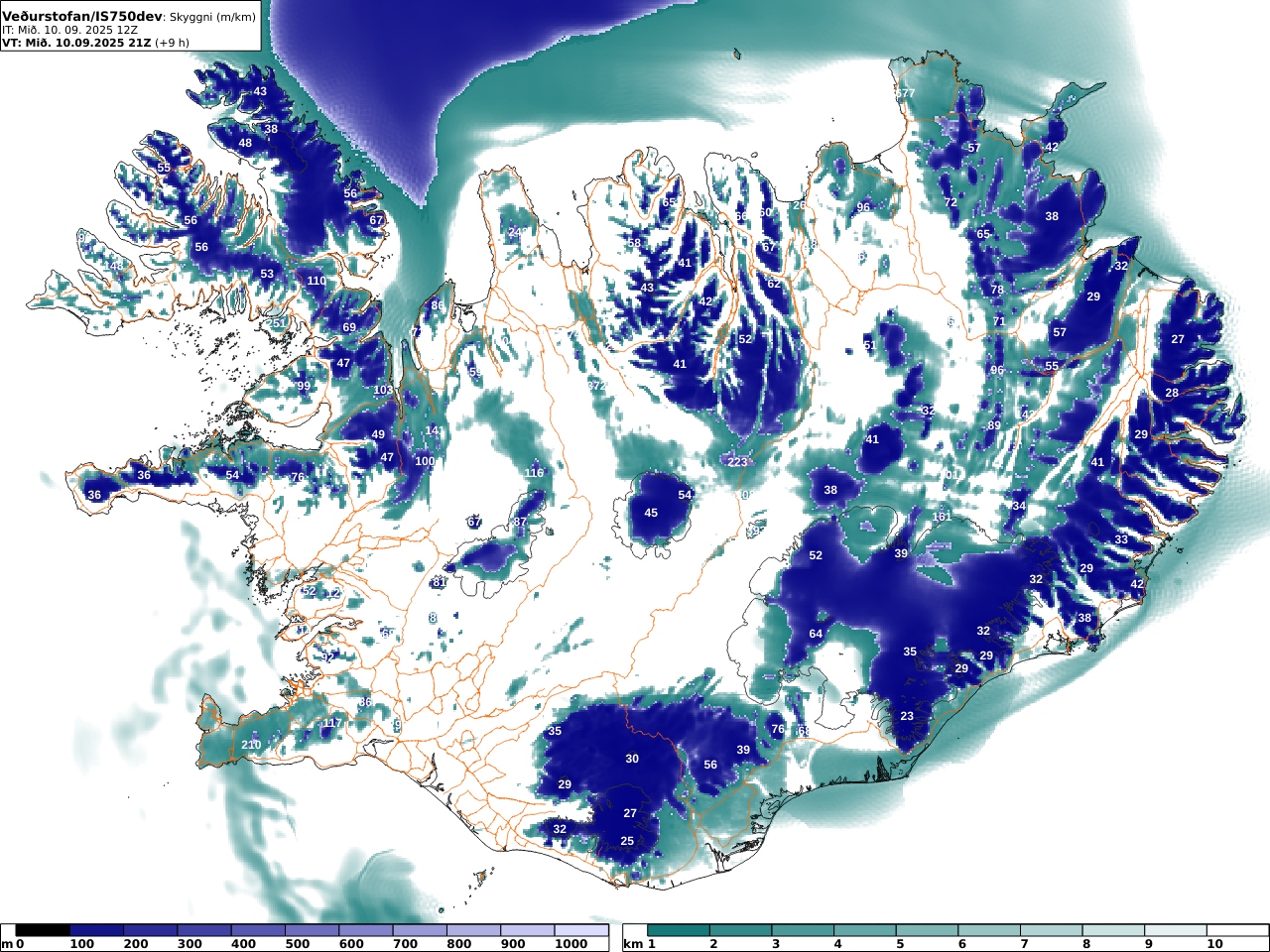Screen dimensions: 1270x952
Task: Click the 72 value in the northeast
Action: tap(951, 202)
